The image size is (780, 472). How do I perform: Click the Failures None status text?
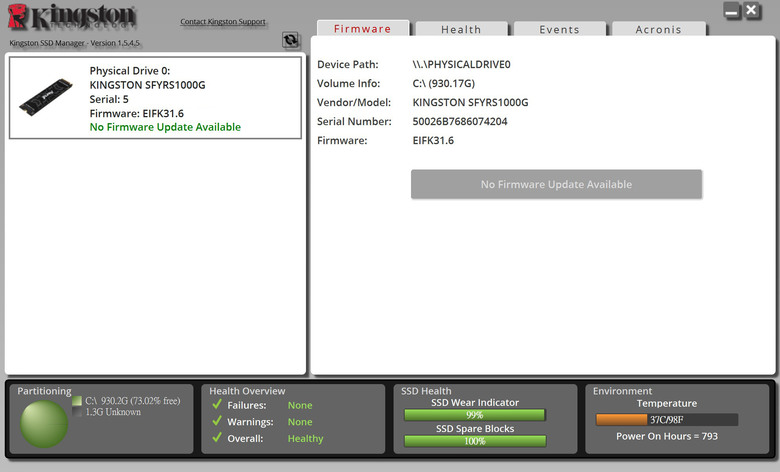point(300,405)
